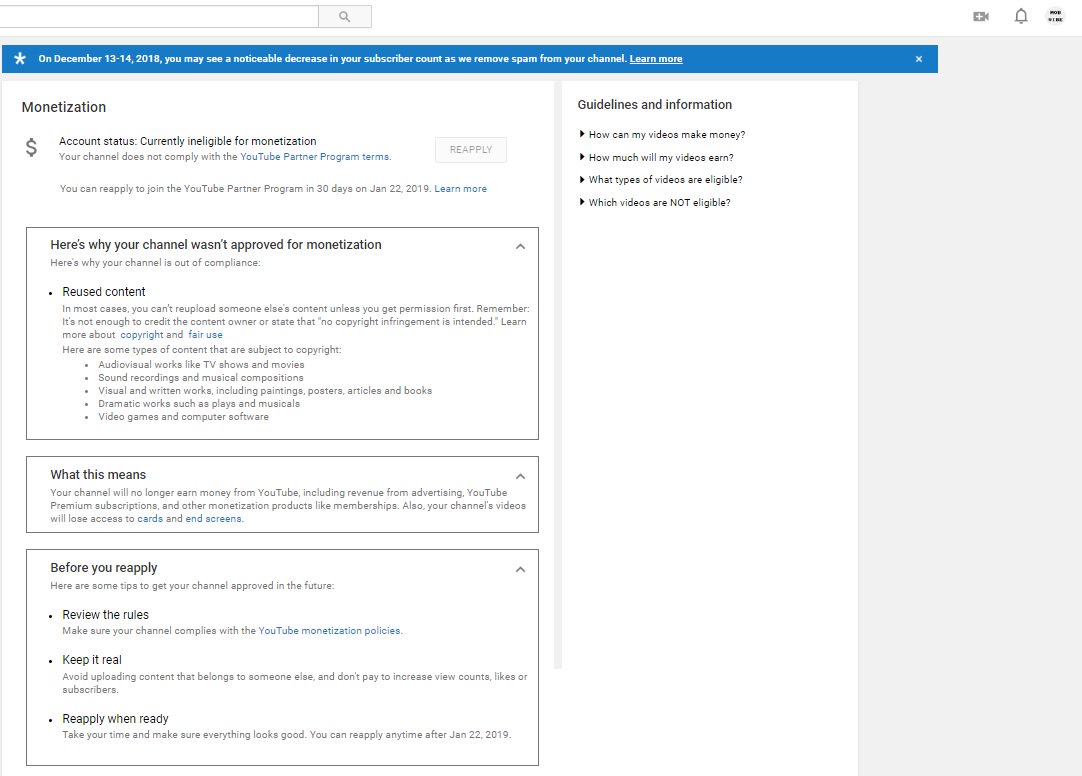Open YouTube Partner Program terms link

click(315, 157)
